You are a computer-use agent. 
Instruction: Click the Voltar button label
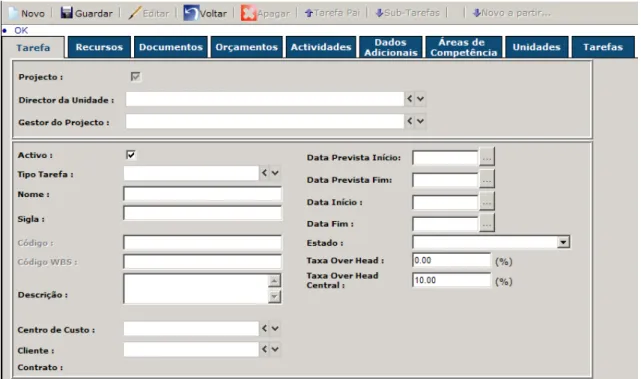pos(213,13)
